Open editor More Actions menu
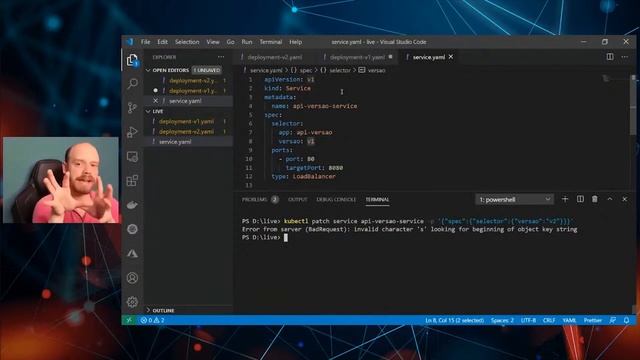Image resolution: width=640 pixels, height=360 pixels. click(x=624, y=57)
